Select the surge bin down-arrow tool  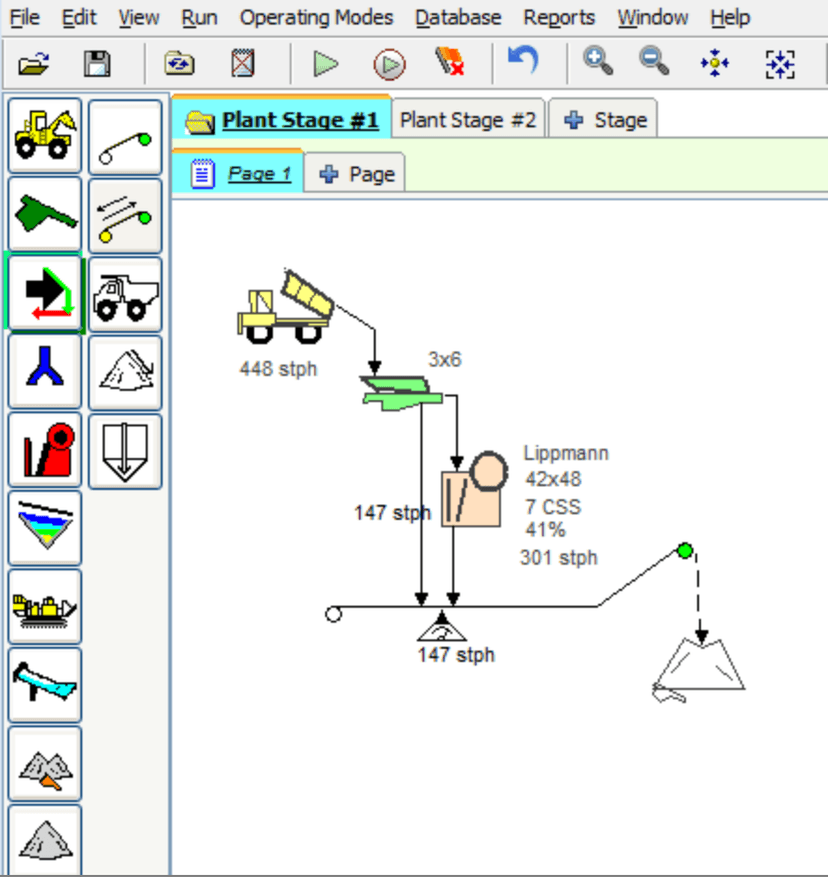click(125, 449)
